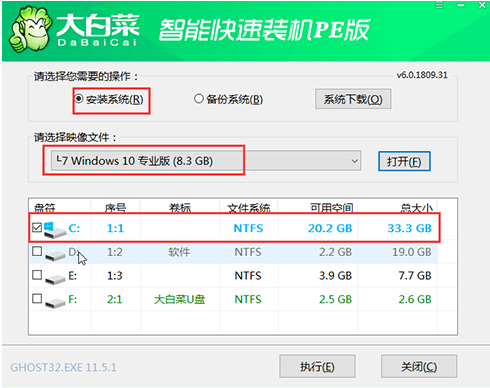
Task: Click the 文件系统 column header
Action: 249,208
